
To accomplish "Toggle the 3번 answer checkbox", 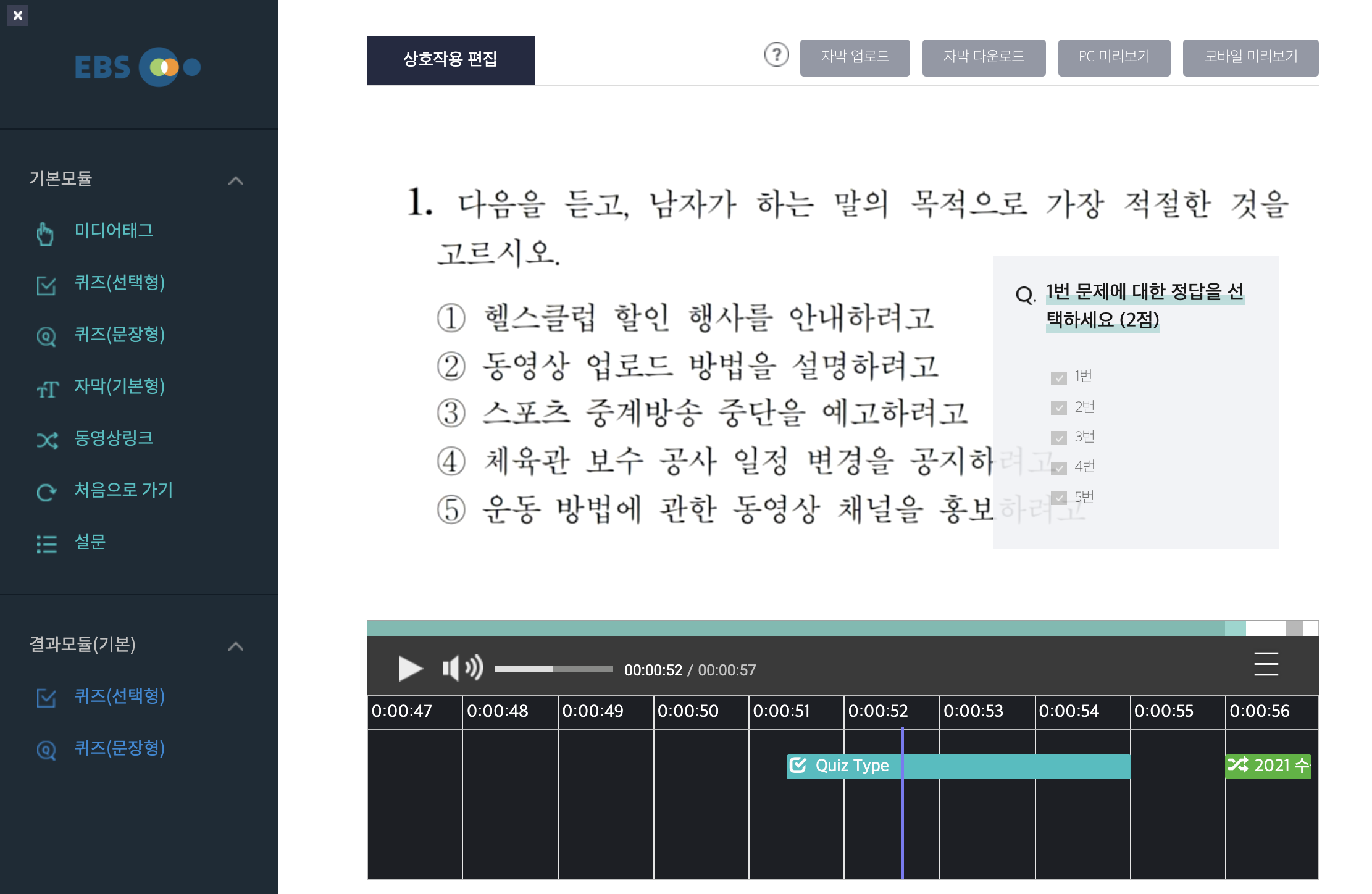I will tap(1058, 438).
